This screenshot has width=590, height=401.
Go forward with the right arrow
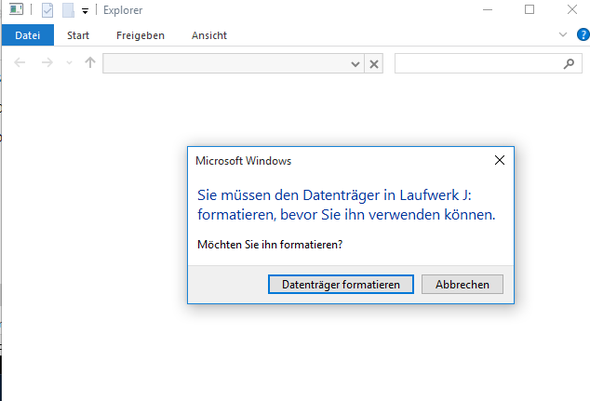pyautogui.click(x=47, y=62)
